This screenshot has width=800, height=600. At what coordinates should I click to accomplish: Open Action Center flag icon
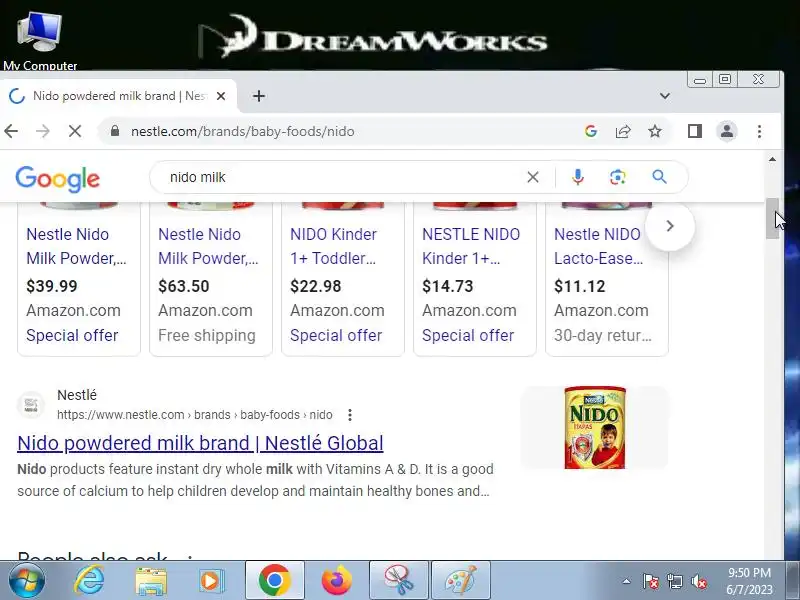[x=650, y=581]
